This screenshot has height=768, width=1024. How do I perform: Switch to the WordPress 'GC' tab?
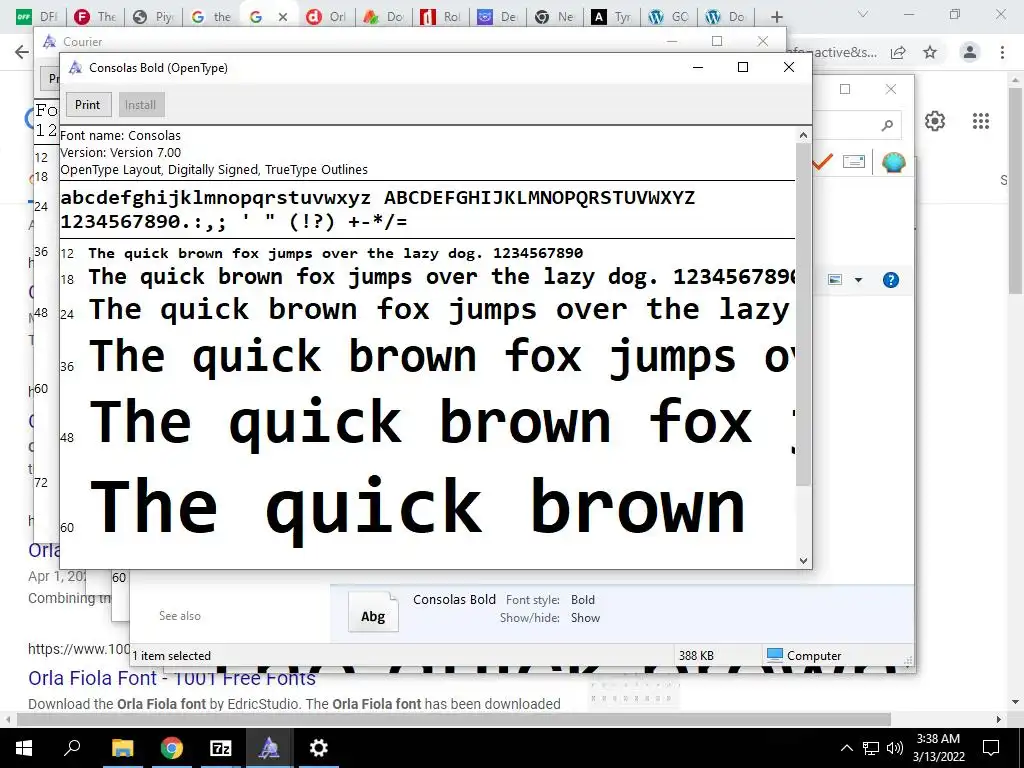[x=668, y=17]
